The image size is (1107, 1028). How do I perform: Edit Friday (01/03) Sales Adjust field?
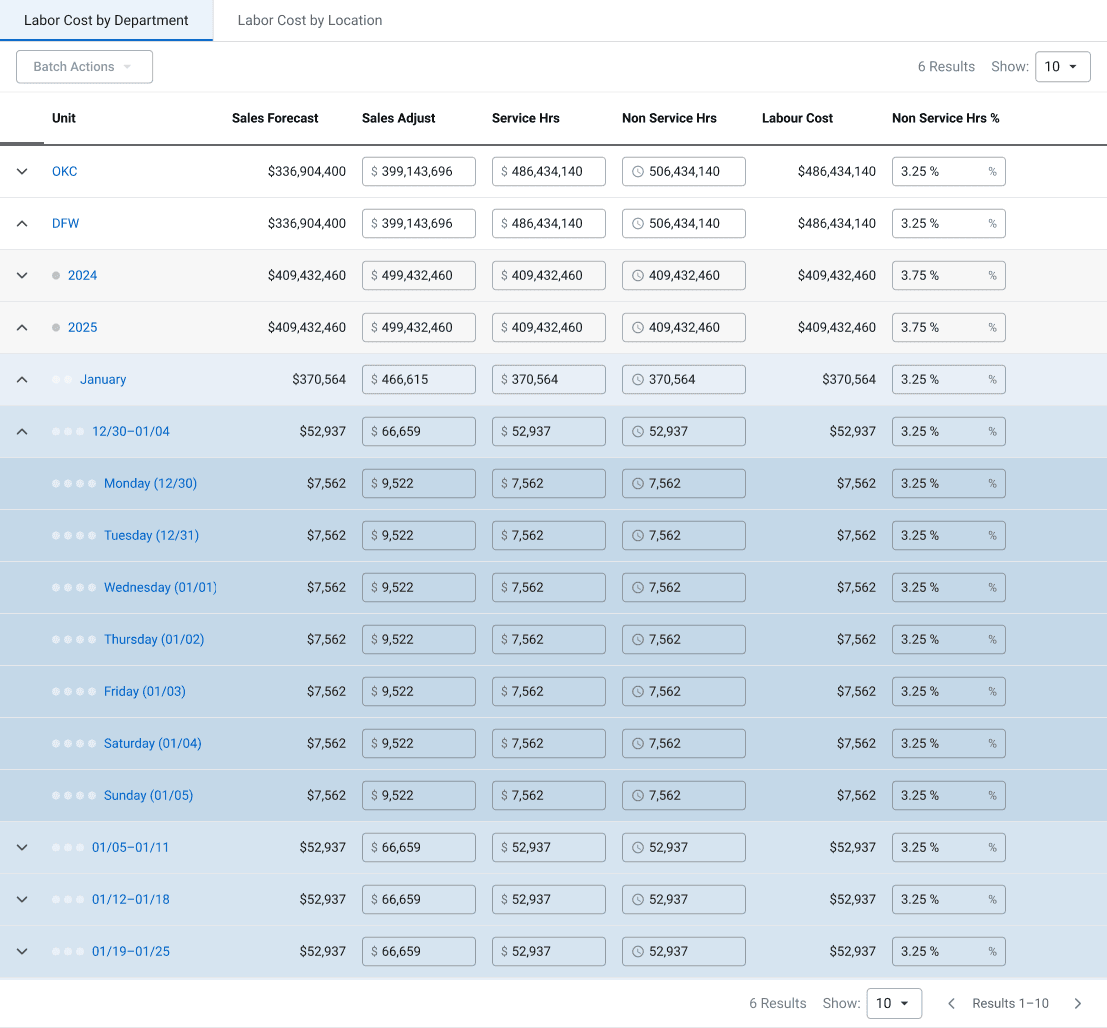(x=419, y=692)
